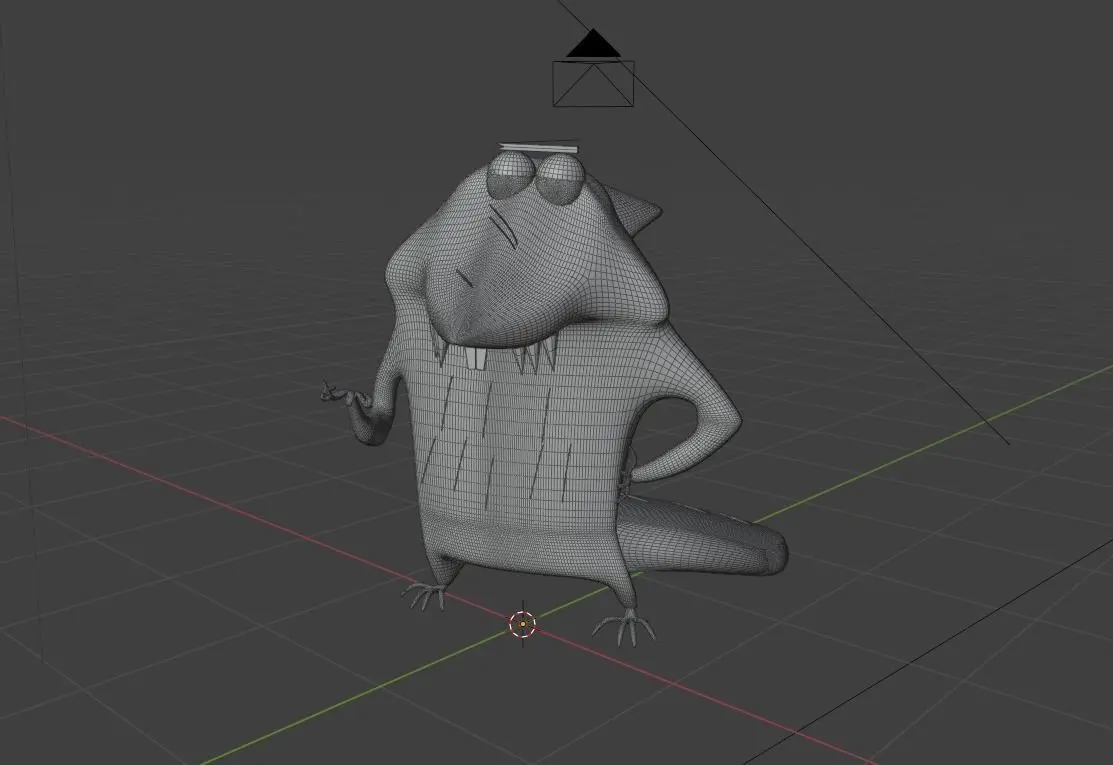Select the flat eyebrow plane above the eyes

539,148
